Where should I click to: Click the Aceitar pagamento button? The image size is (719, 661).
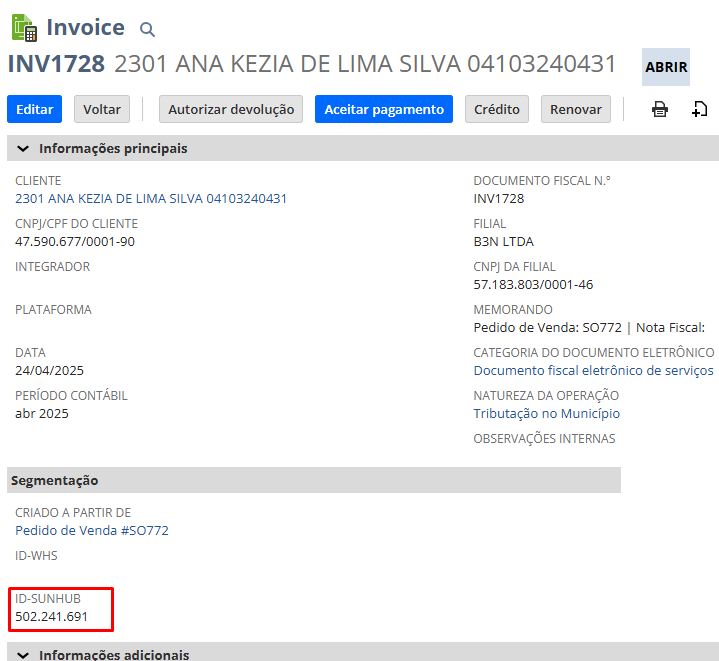pos(383,109)
